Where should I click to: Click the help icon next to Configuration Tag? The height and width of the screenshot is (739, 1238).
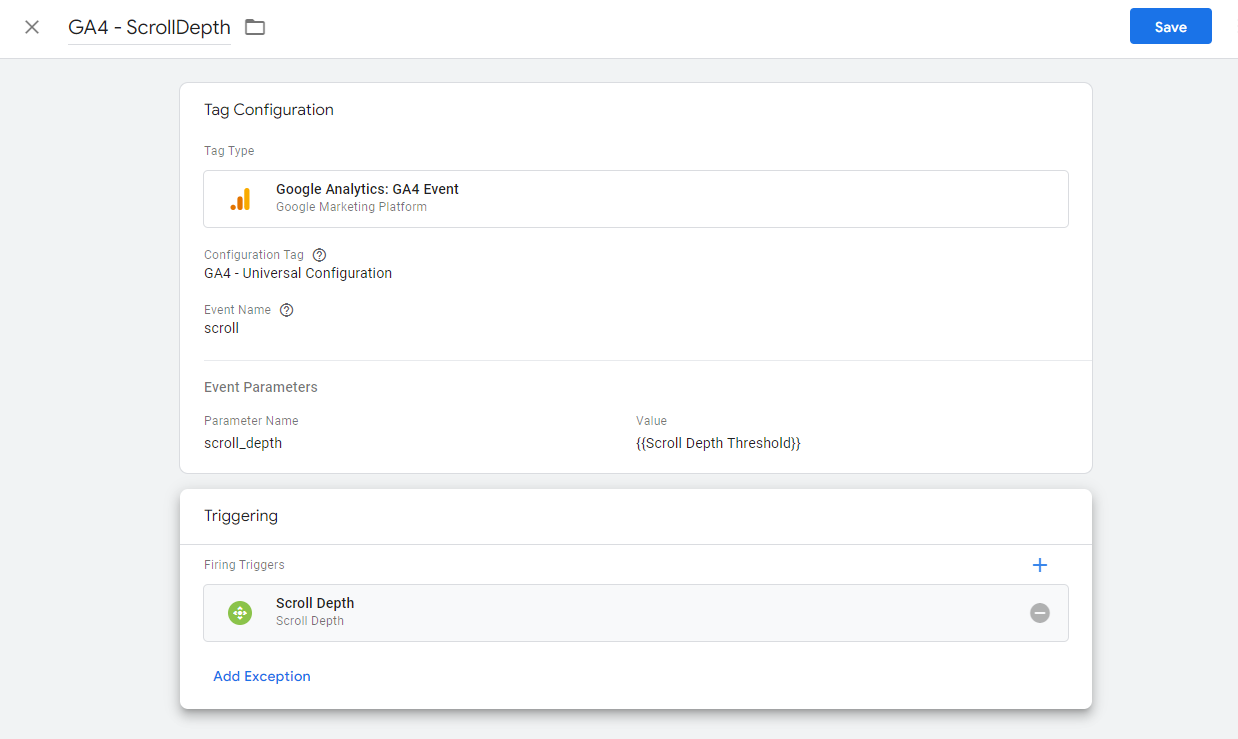pyautogui.click(x=318, y=254)
